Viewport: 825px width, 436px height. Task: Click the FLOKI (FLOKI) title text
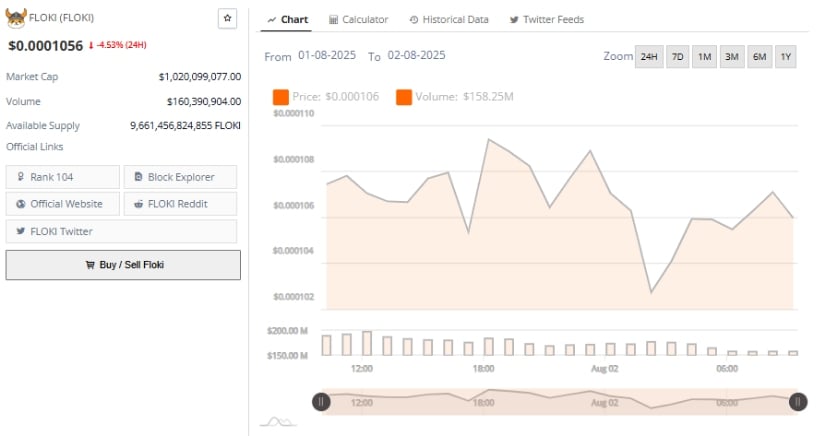click(x=62, y=18)
